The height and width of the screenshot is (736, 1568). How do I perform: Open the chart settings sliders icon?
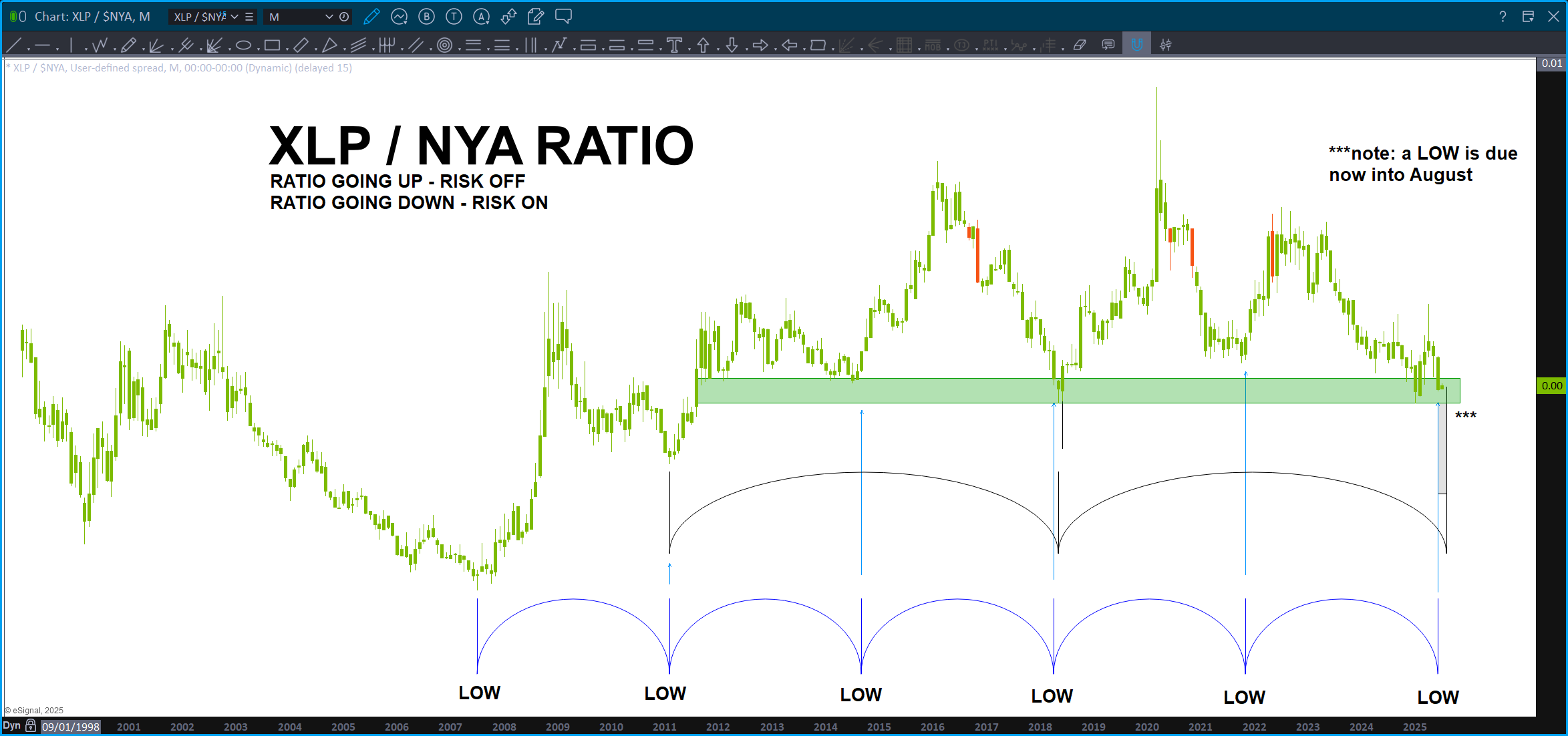(1166, 45)
